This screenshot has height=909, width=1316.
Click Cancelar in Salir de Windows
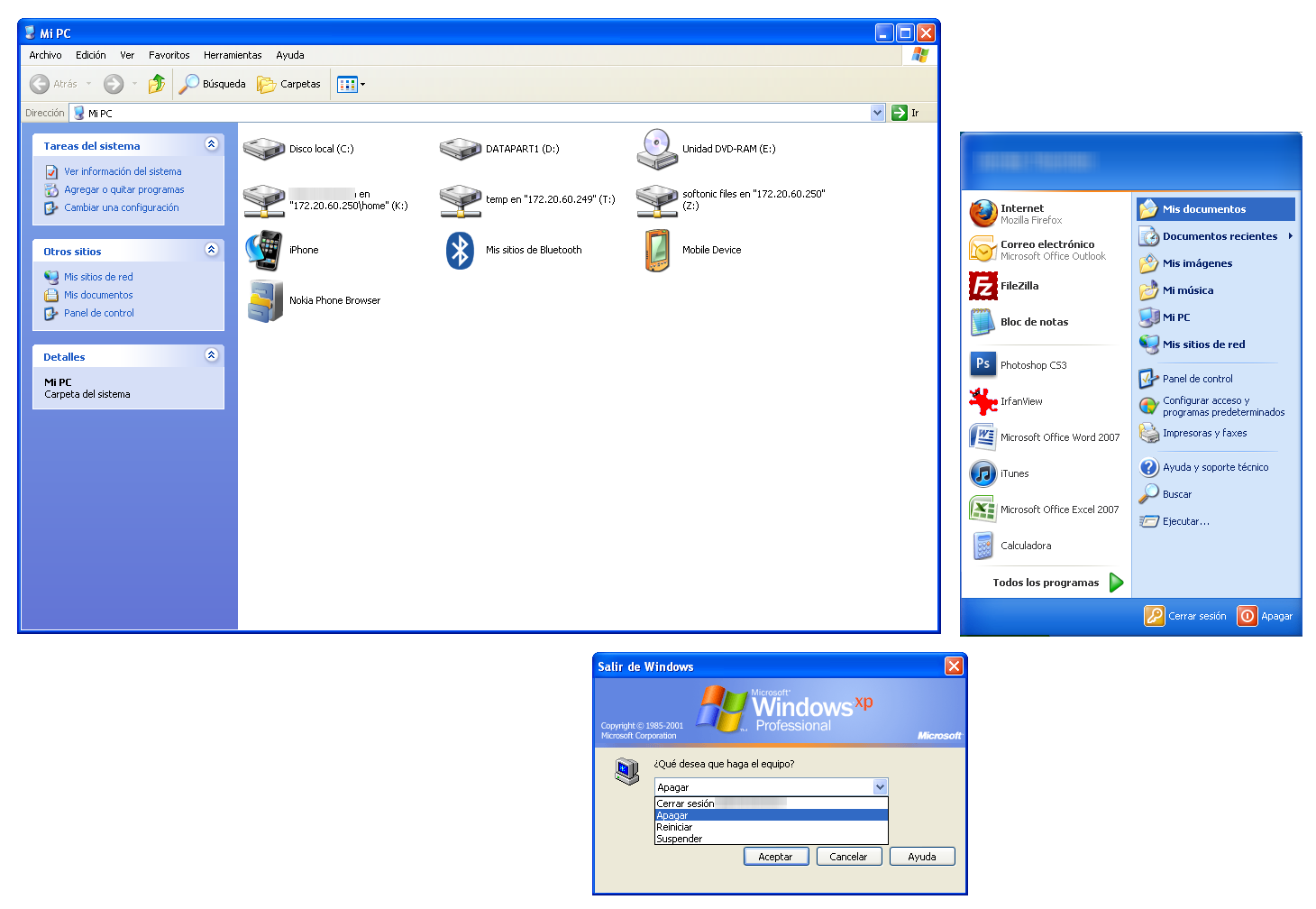[848, 857]
